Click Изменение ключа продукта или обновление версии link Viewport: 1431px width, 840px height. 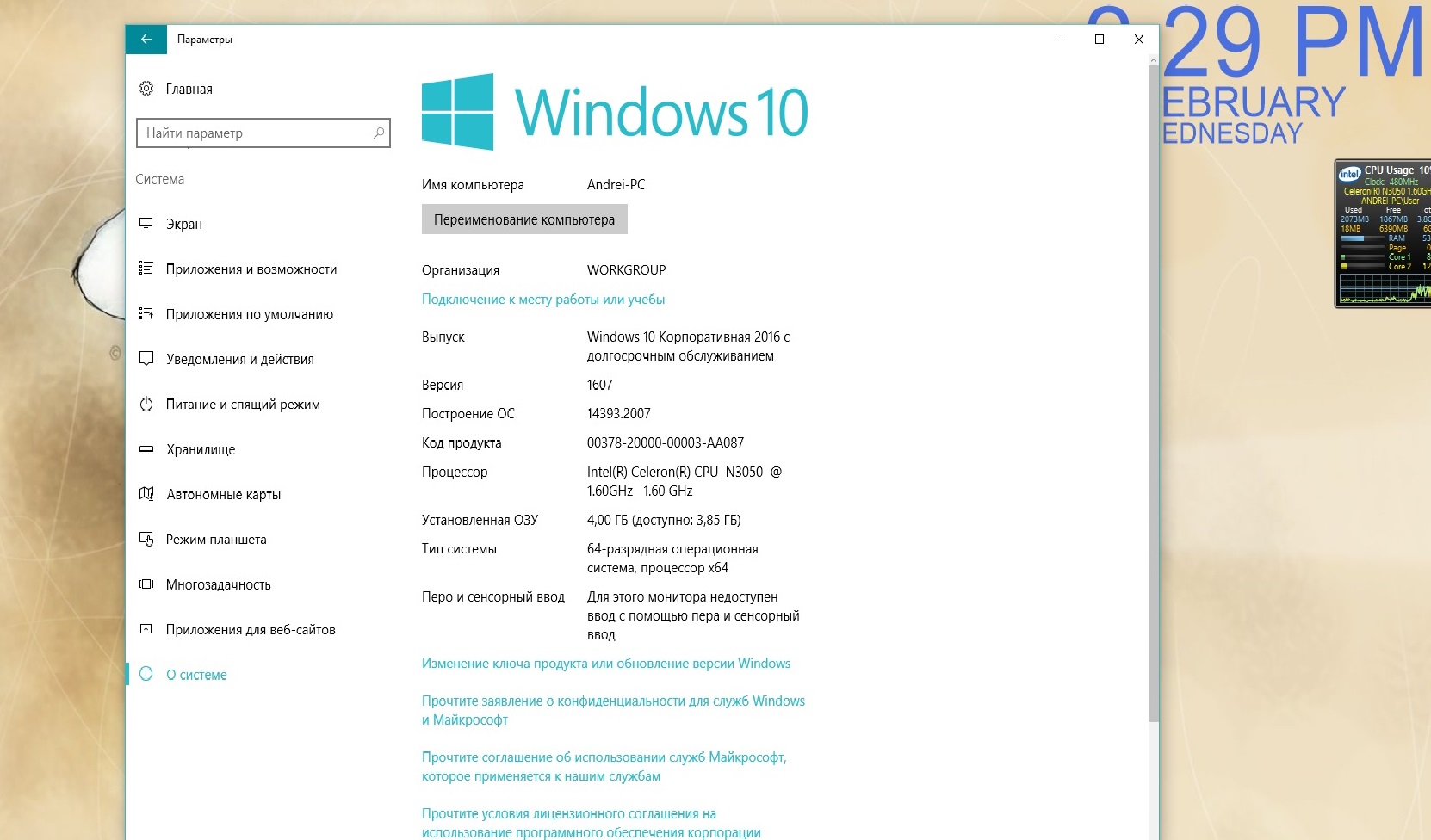click(x=606, y=664)
